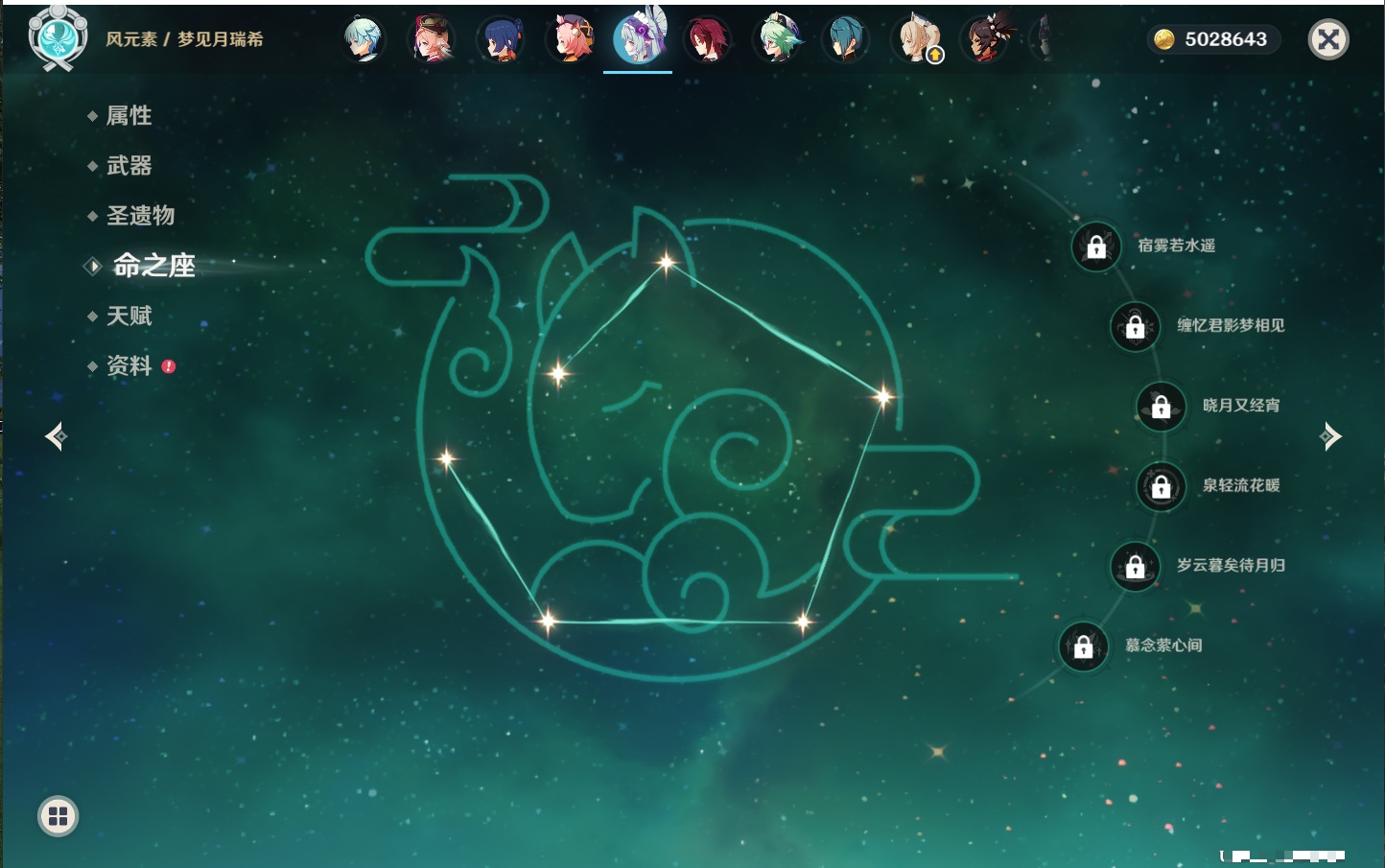
Task: Click the Anemo element emblem
Action: tap(59, 37)
